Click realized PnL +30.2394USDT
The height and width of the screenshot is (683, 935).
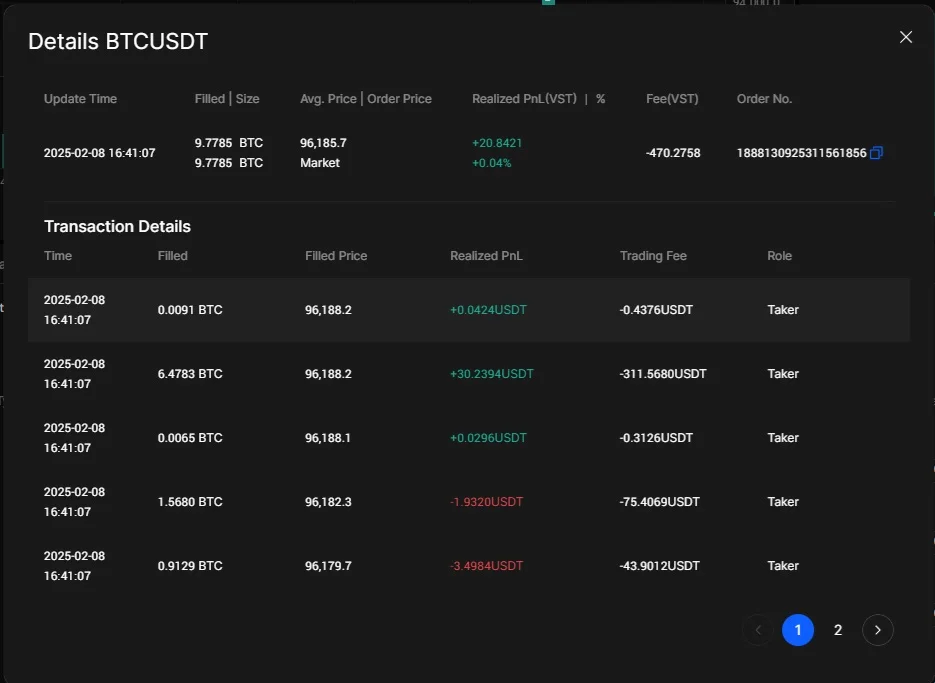click(492, 374)
